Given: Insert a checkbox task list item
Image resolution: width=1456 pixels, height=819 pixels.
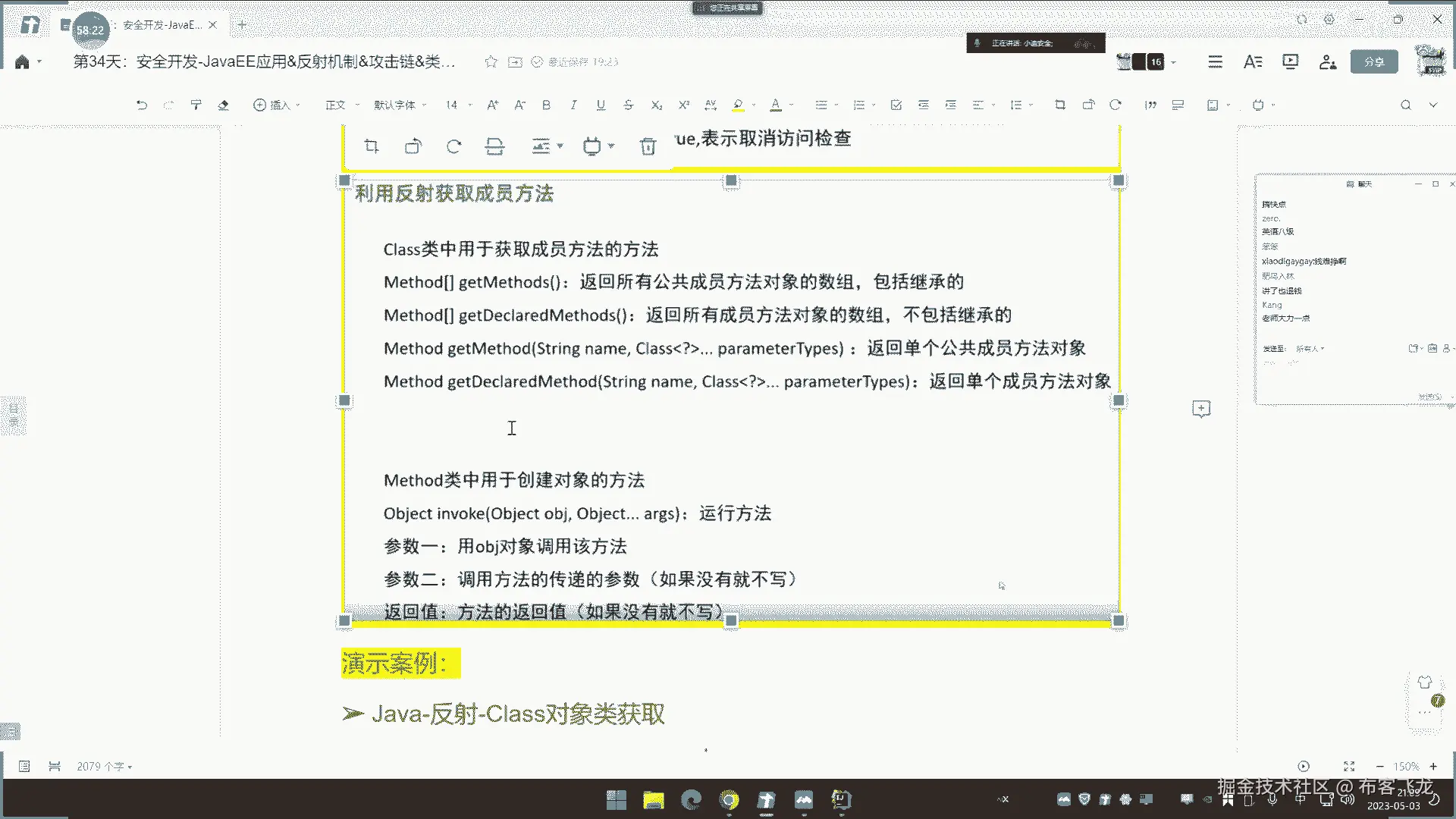Looking at the screenshot, I should 896,105.
